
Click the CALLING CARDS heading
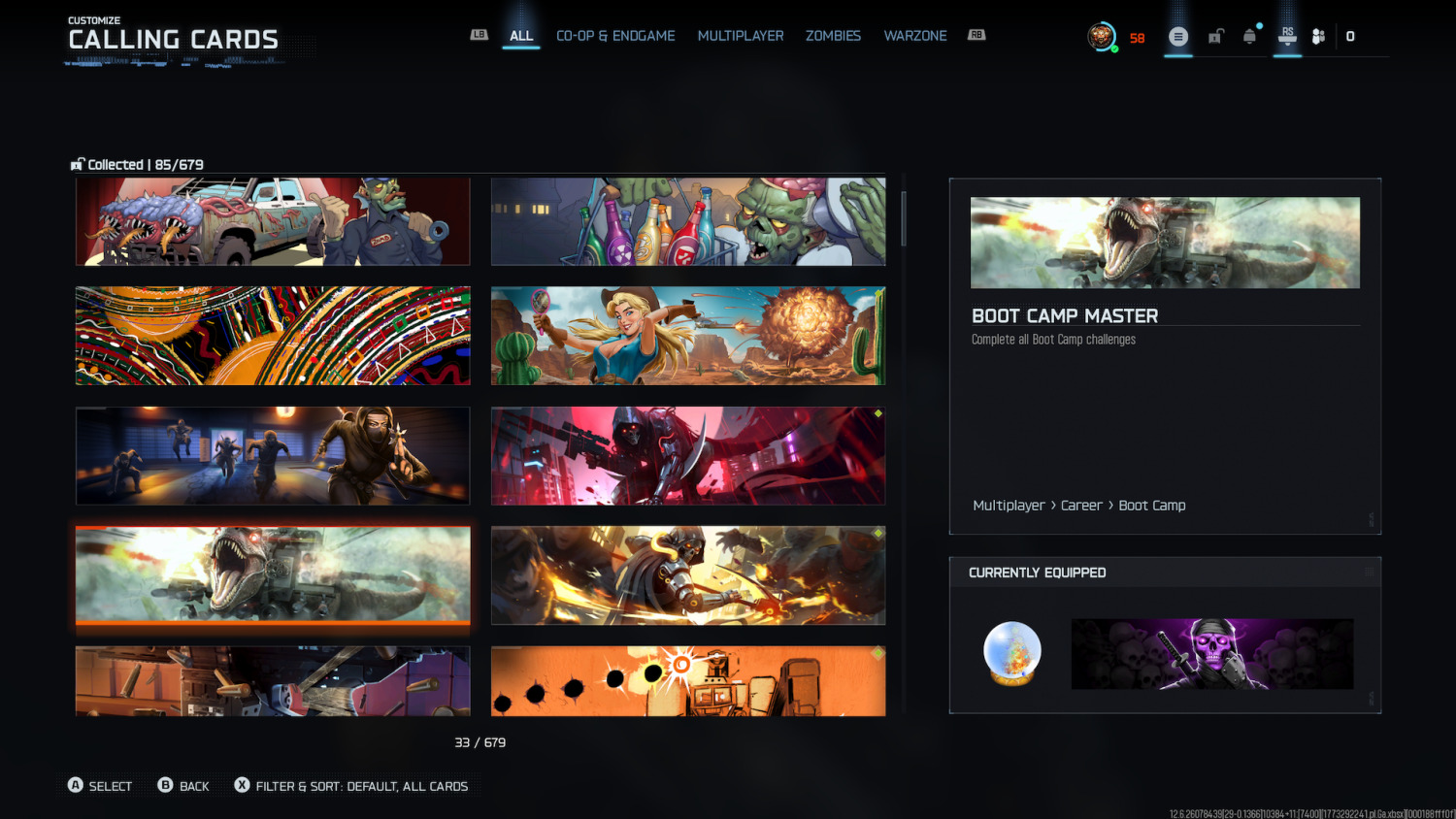click(173, 40)
